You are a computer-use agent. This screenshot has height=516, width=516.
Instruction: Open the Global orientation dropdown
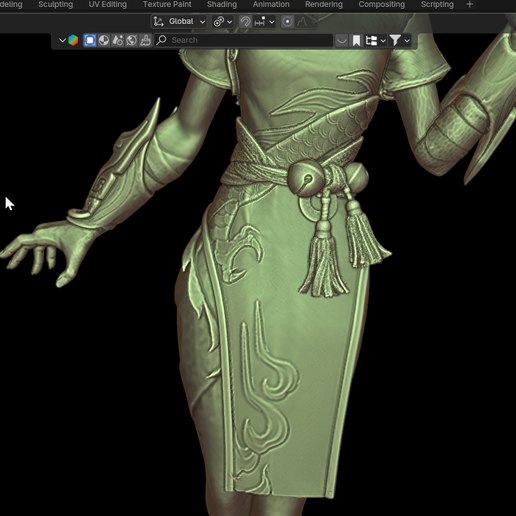click(179, 22)
